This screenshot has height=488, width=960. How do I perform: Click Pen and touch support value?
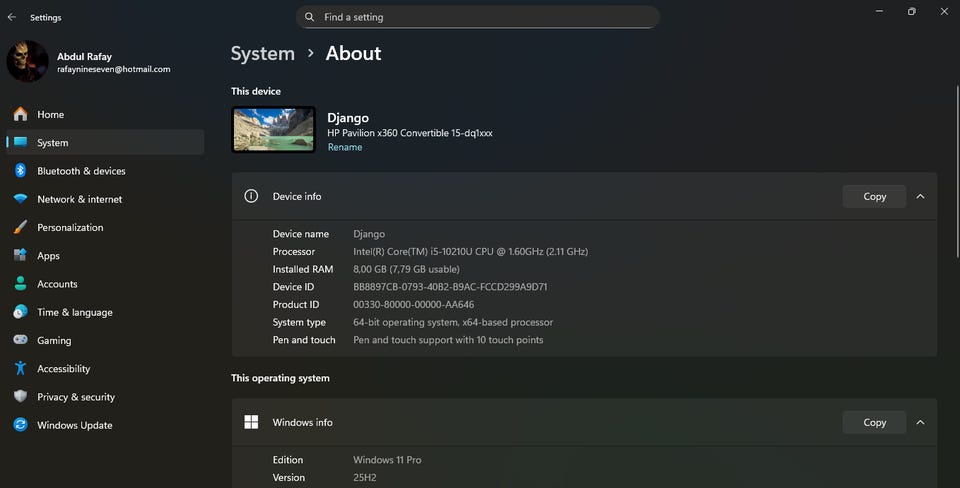tap(448, 340)
